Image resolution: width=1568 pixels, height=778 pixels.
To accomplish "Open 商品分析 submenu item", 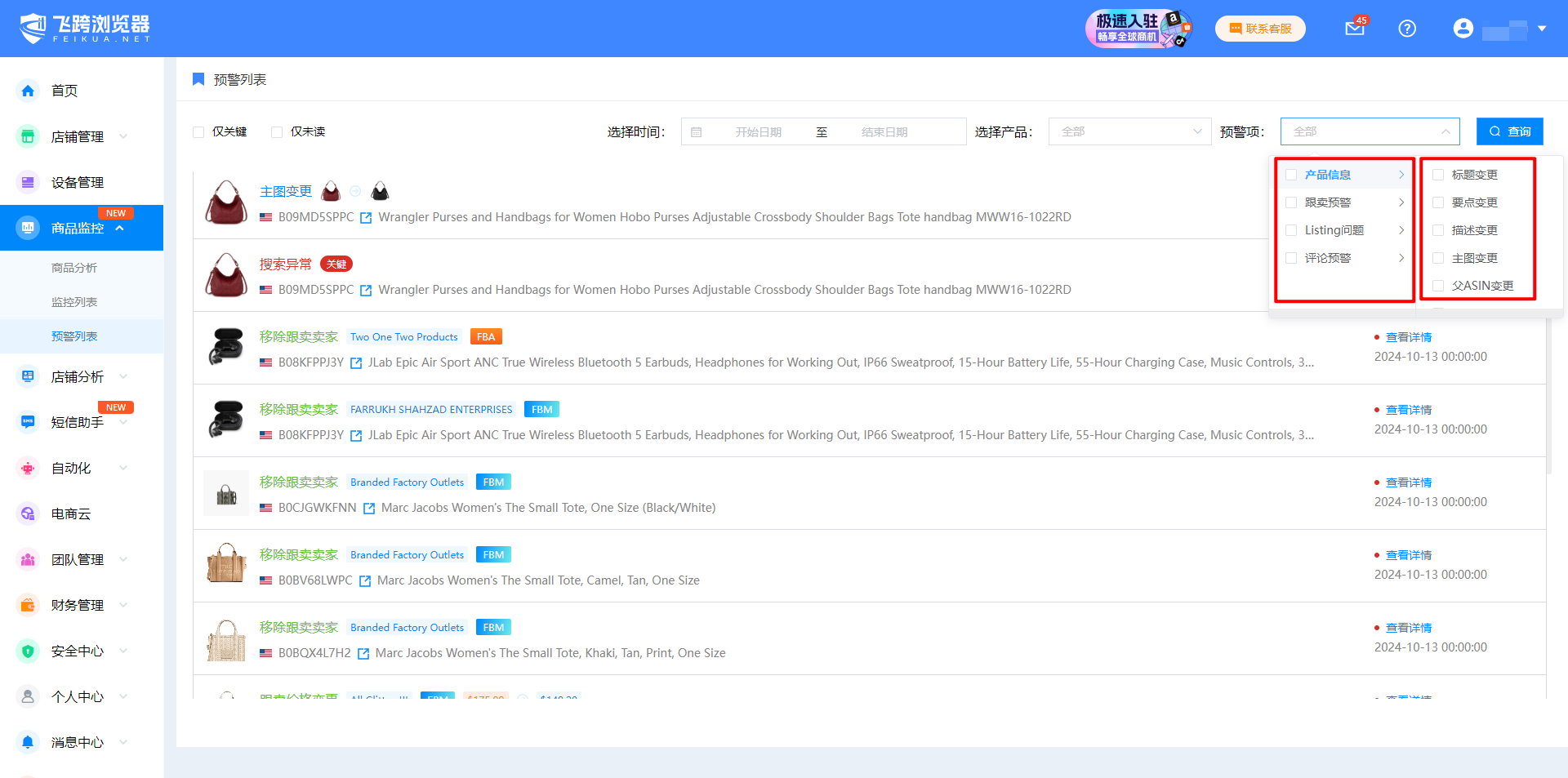I will click(x=74, y=268).
